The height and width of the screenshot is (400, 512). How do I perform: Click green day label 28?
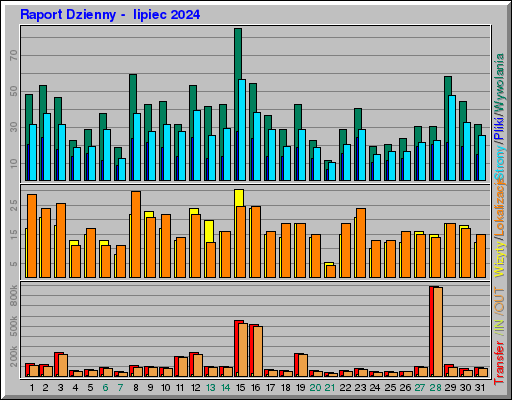[435, 388]
